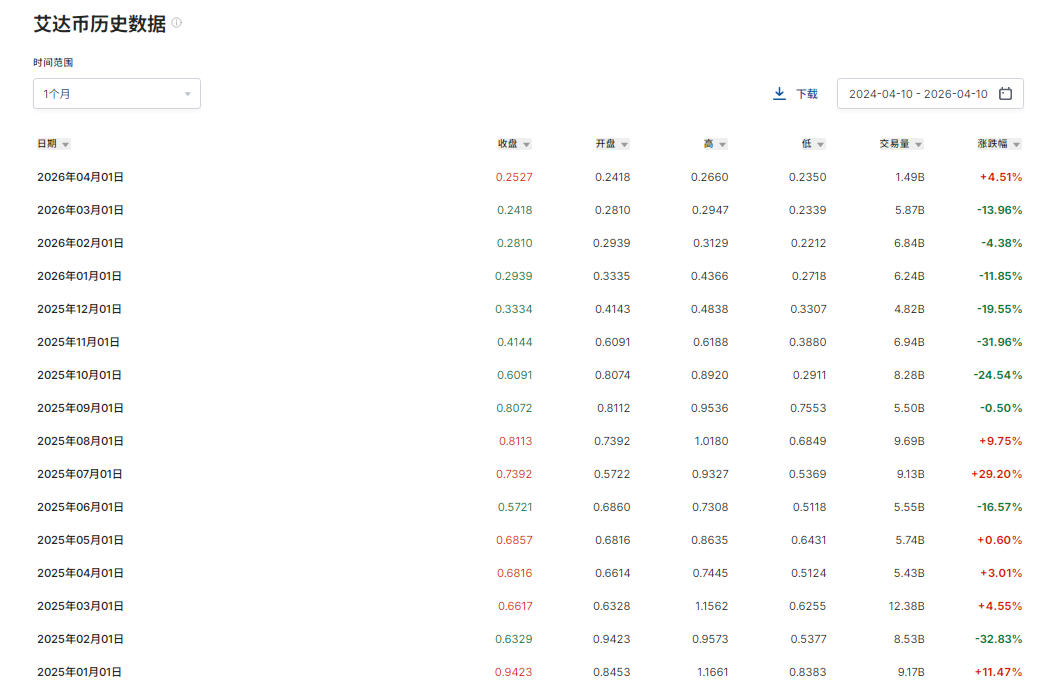Click the change value +0.60%

(x=999, y=540)
